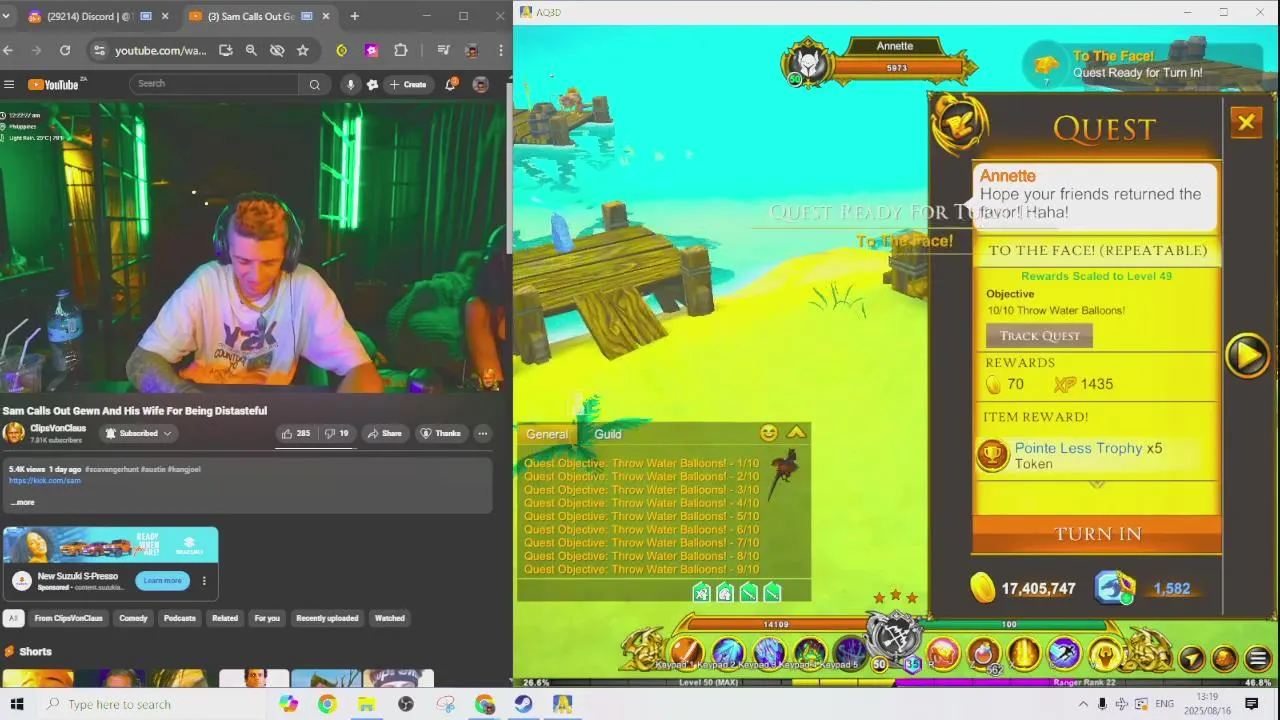
Task: Show hidden system tray icons
Action: tap(1083, 704)
